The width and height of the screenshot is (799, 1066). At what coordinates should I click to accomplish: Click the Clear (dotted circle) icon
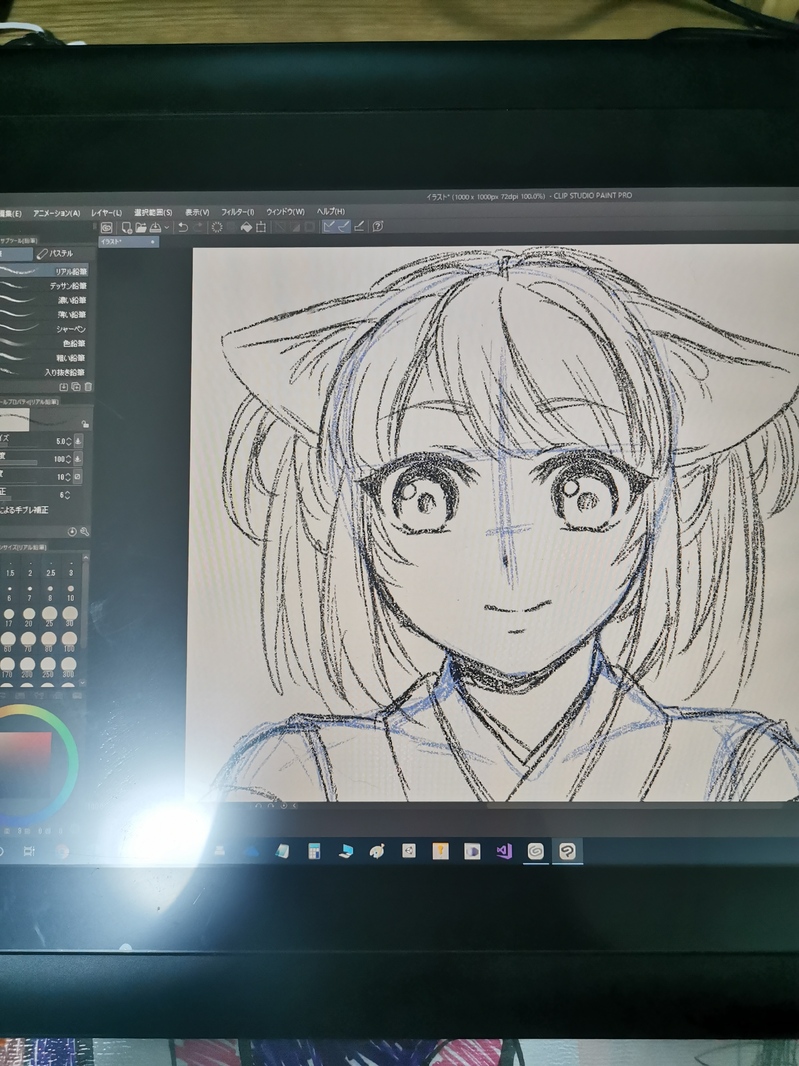tap(217, 227)
